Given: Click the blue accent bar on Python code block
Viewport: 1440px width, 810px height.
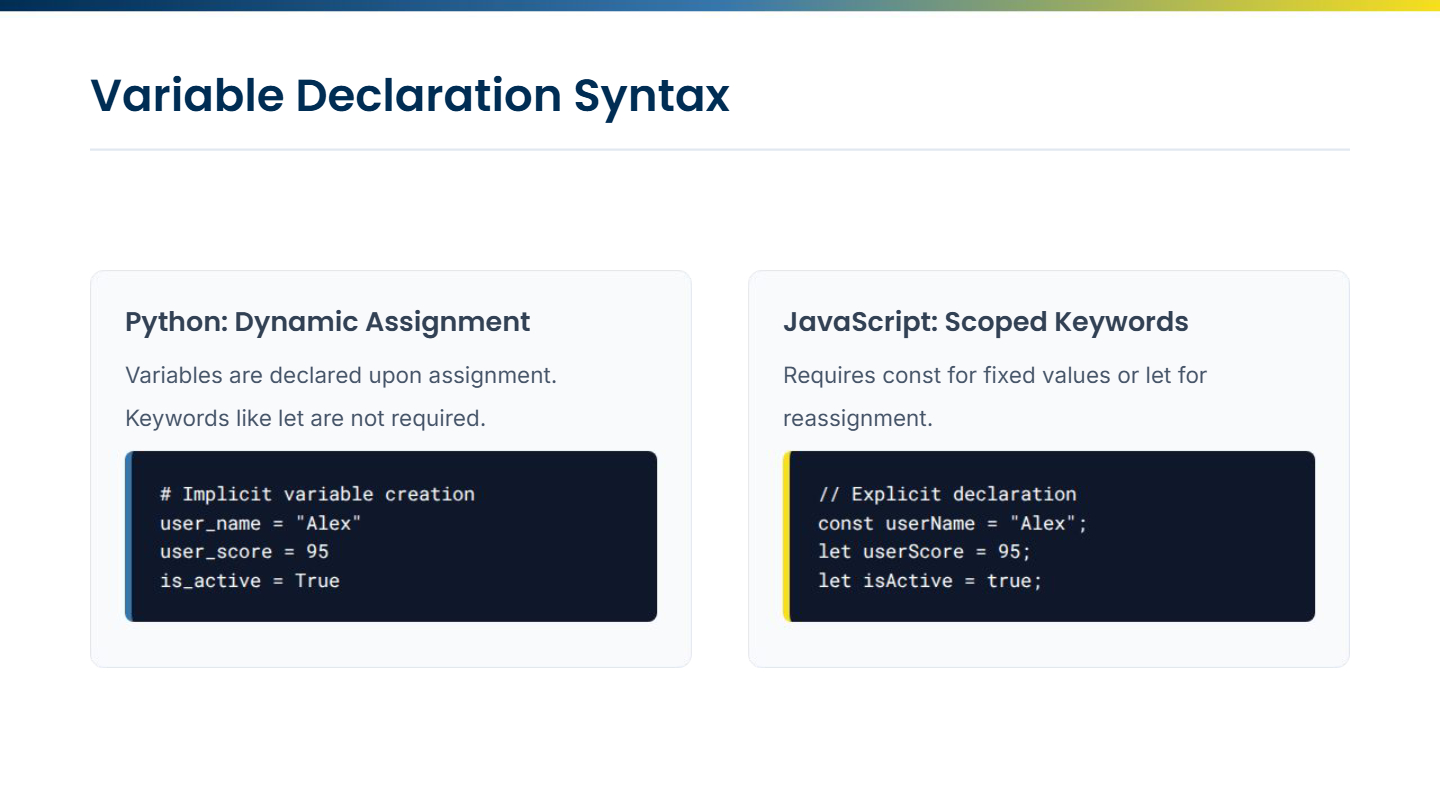Looking at the screenshot, I should 128,536.
